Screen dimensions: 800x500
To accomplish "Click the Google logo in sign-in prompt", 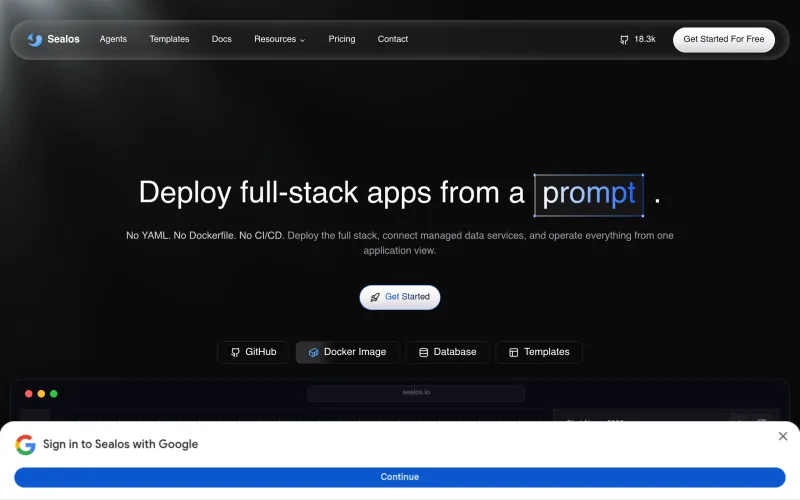I will point(26,444).
